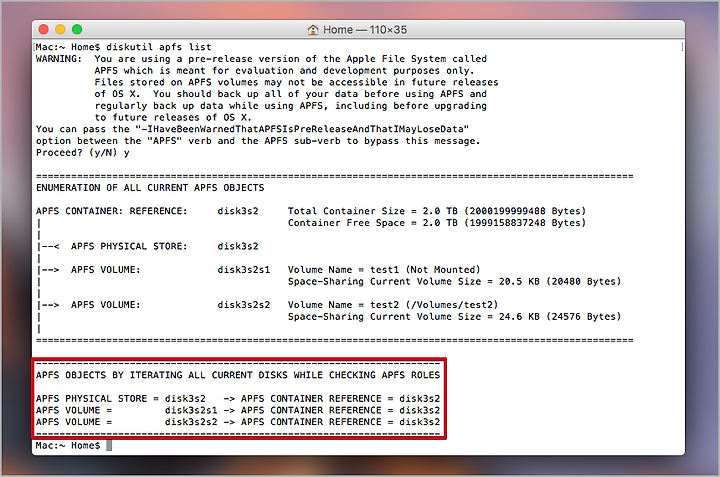Click "APFS PHYSICAL STORE:" in the tree listing
Viewport: 720px width, 477px height.
[129, 246]
